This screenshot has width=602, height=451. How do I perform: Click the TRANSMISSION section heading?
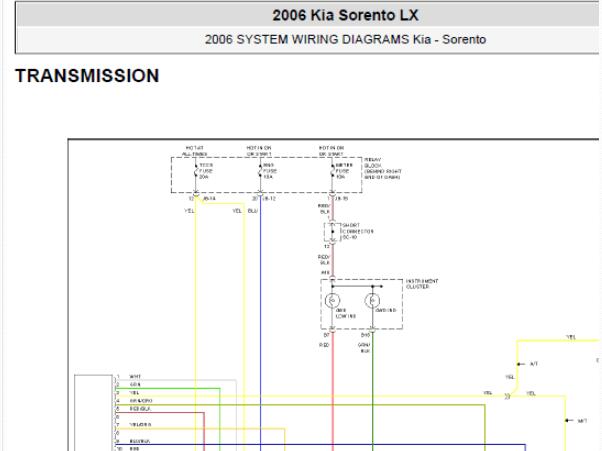coord(87,76)
